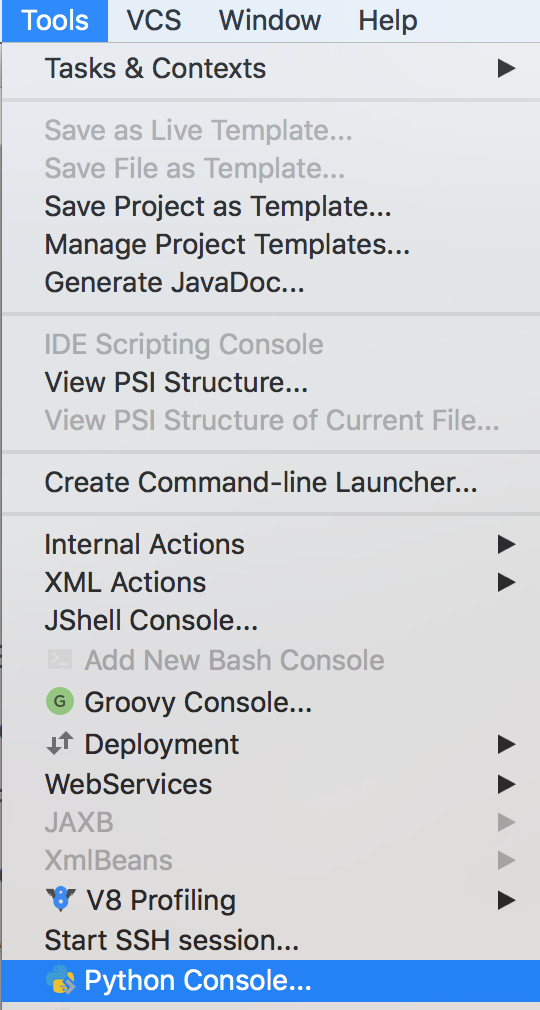Expand the V8 Profiling submenu arrow
The width and height of the screenshot is (540, 1010).
(x=506, y=900)
